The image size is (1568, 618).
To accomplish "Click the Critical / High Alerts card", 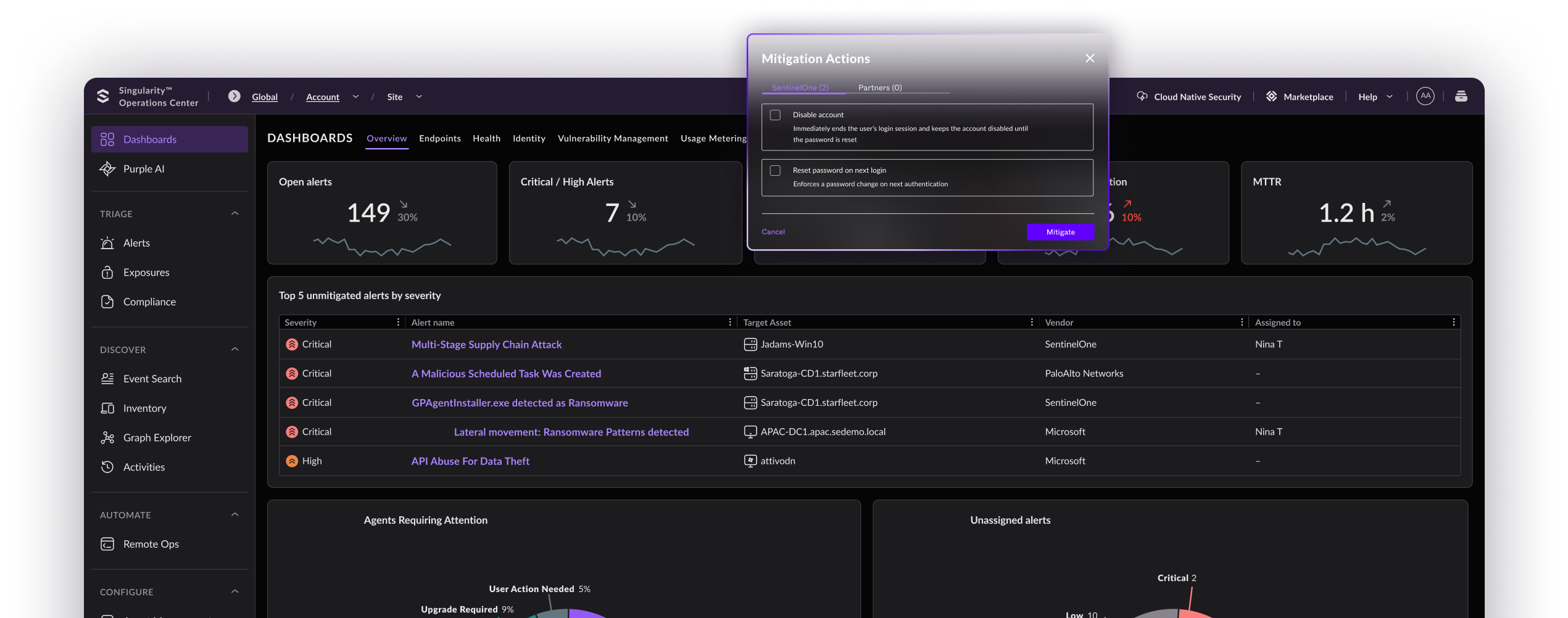I will [626, 213].
